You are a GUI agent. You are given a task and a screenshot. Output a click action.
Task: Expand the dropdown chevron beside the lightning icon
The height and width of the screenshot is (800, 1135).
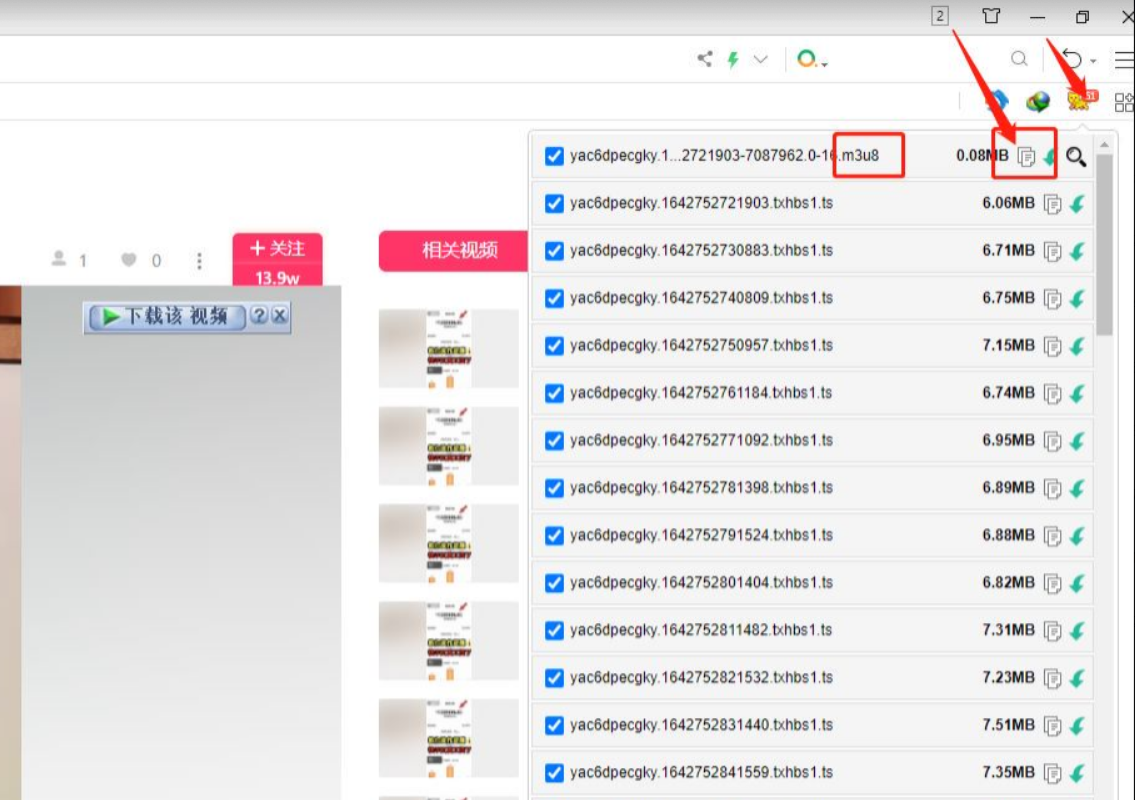click(x=761, y=59)
